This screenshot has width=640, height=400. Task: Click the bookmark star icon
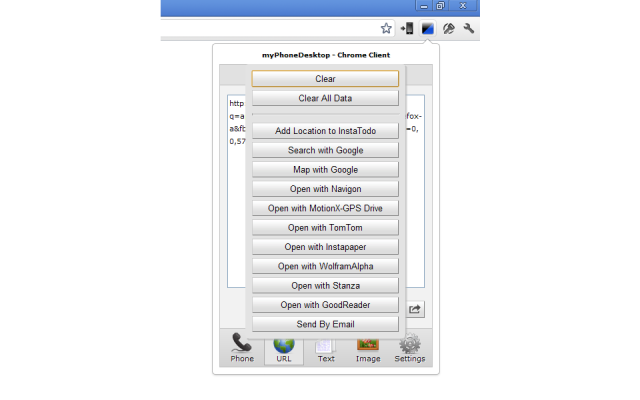(x=386, y=29)
